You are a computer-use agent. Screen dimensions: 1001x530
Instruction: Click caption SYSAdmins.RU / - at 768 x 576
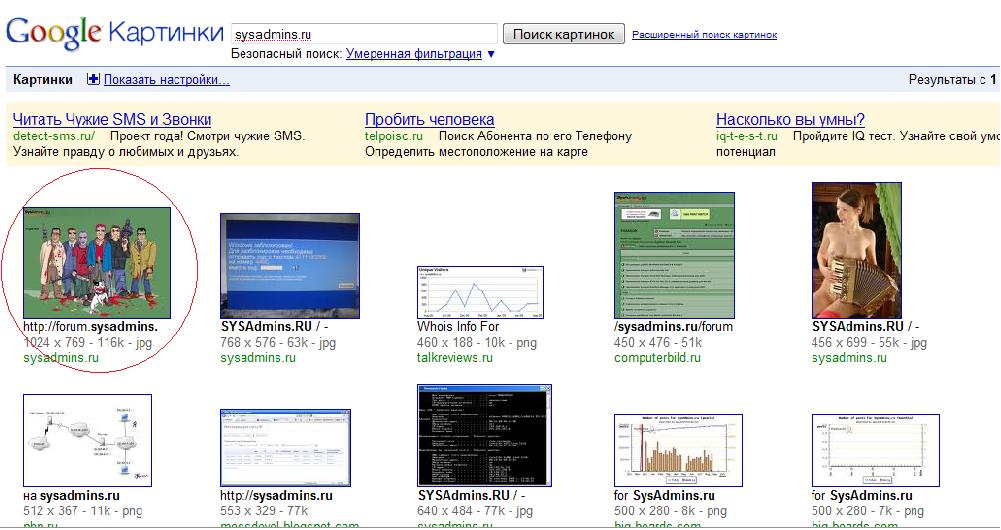click(274, 326)
